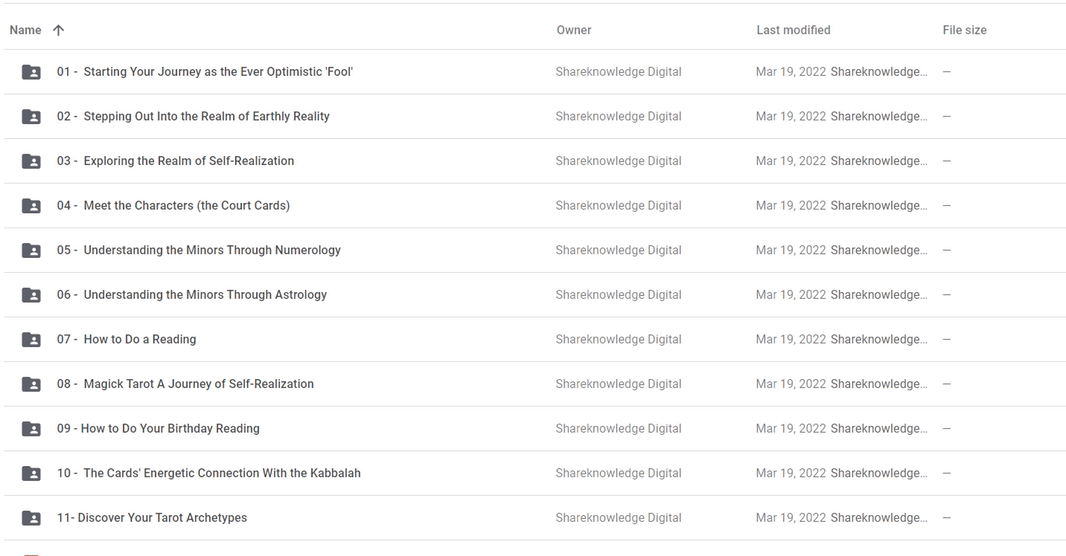Click the folder icon beside How to Do a Reading
The image size is (1066, 556).
[31, 340]
